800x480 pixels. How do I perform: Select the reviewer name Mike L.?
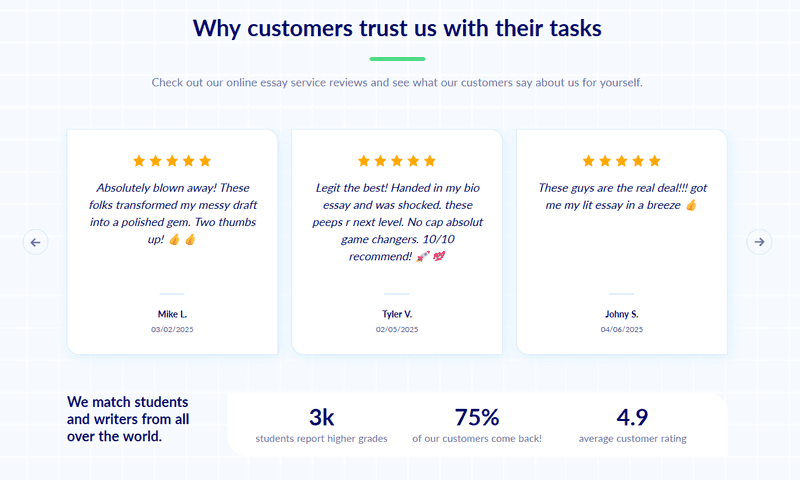(172, 314)
